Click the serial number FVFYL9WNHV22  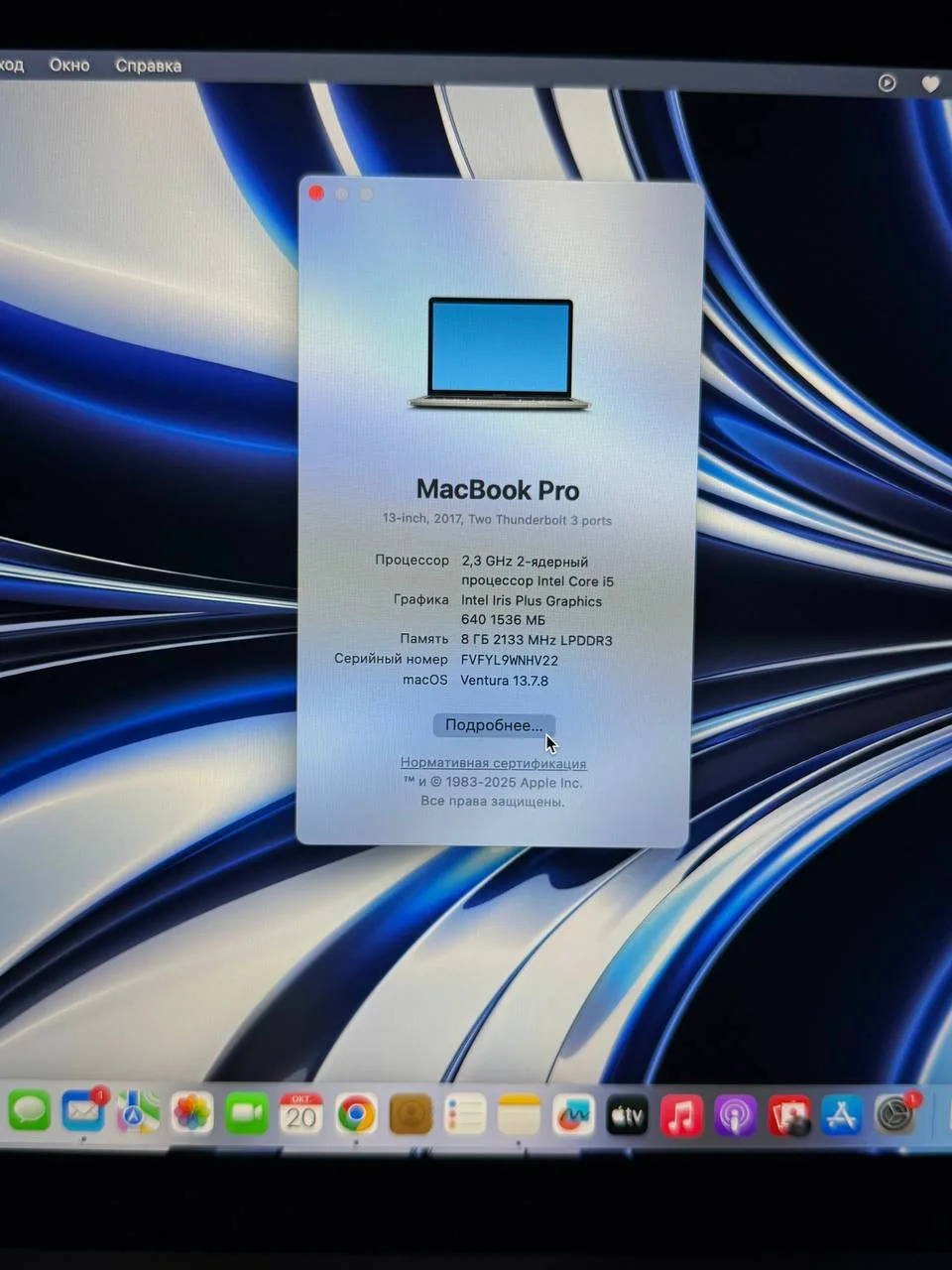coord(510,660)
